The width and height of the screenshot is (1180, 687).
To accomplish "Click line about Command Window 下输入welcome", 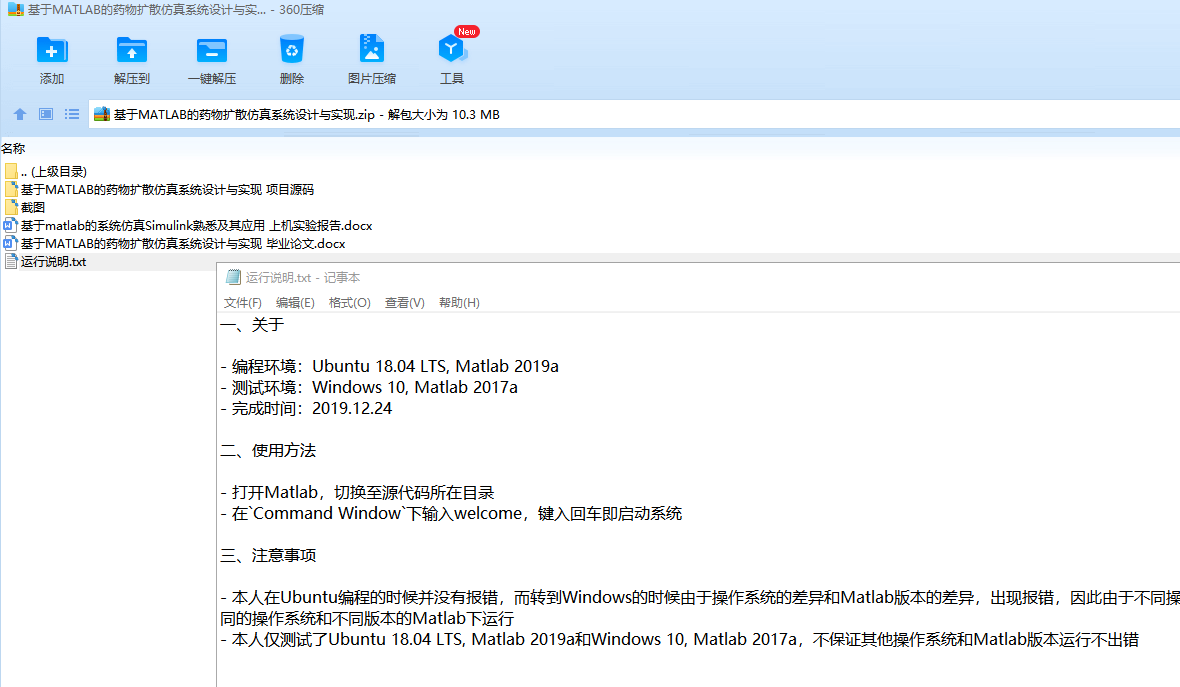I will tap(452, 514).
